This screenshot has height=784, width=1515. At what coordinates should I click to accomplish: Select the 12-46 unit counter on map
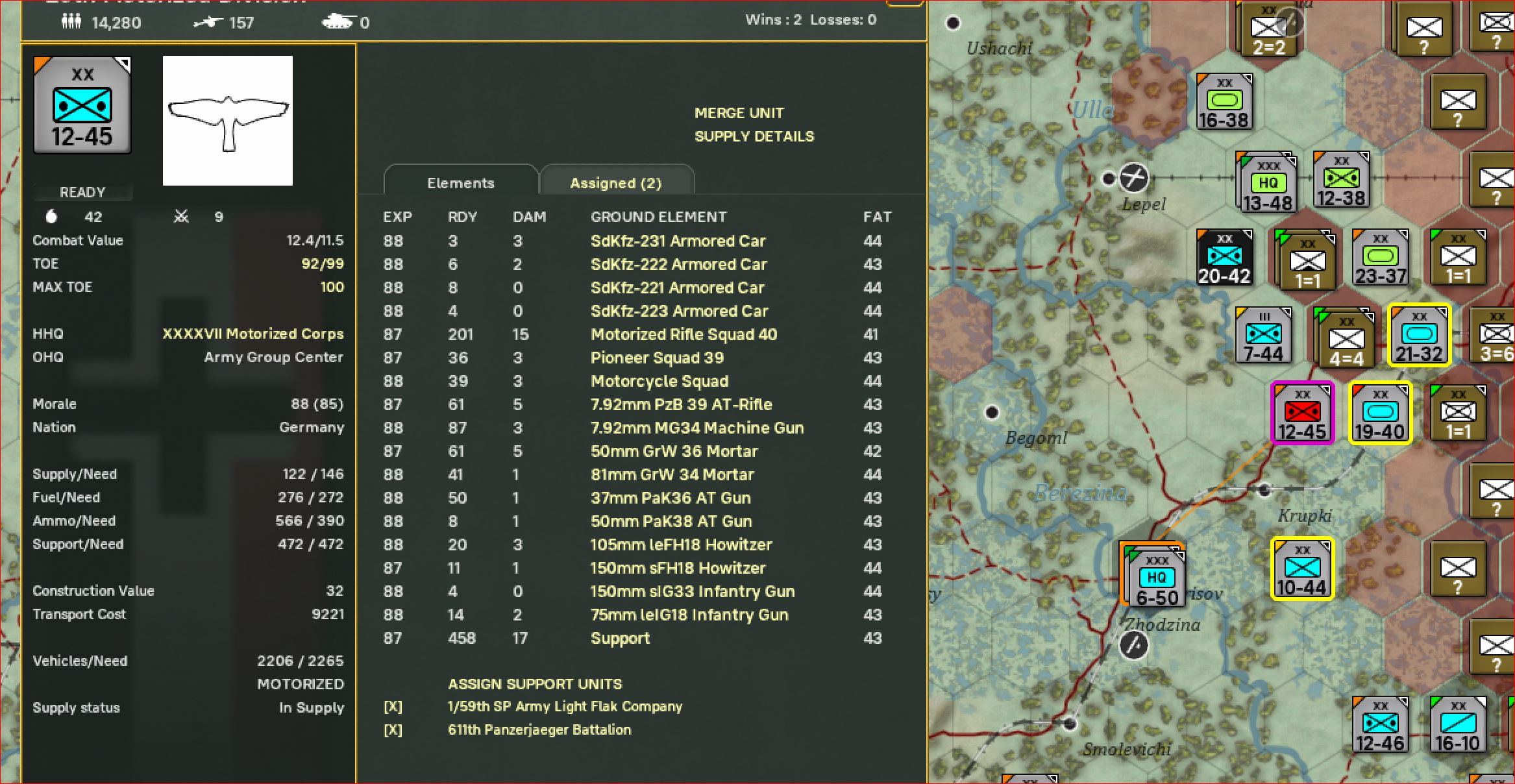pos(1380,725)
